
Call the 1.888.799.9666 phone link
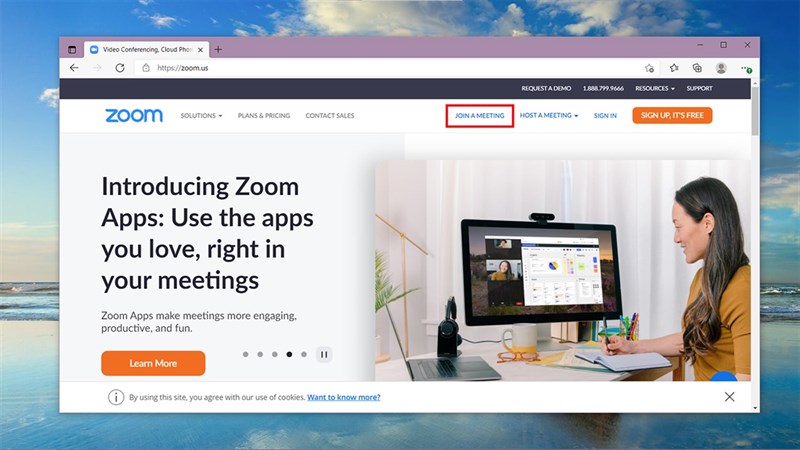pos(603,88)
